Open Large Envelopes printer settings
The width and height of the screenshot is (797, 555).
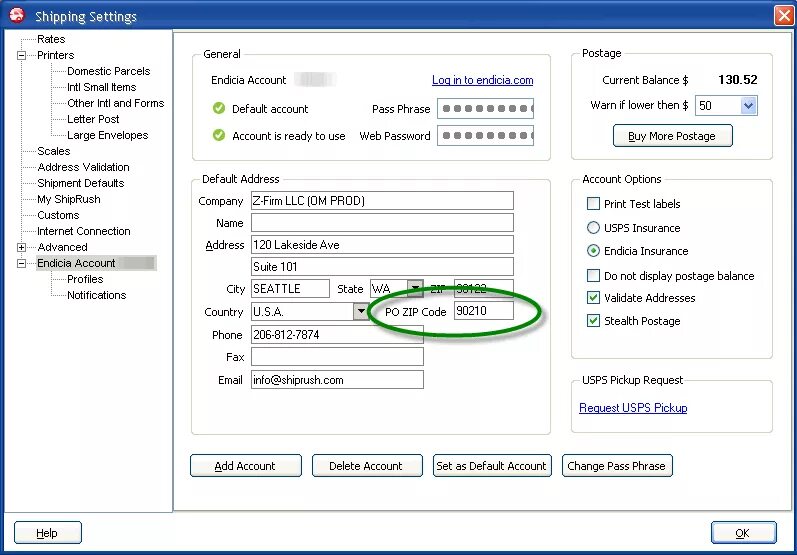108,135
